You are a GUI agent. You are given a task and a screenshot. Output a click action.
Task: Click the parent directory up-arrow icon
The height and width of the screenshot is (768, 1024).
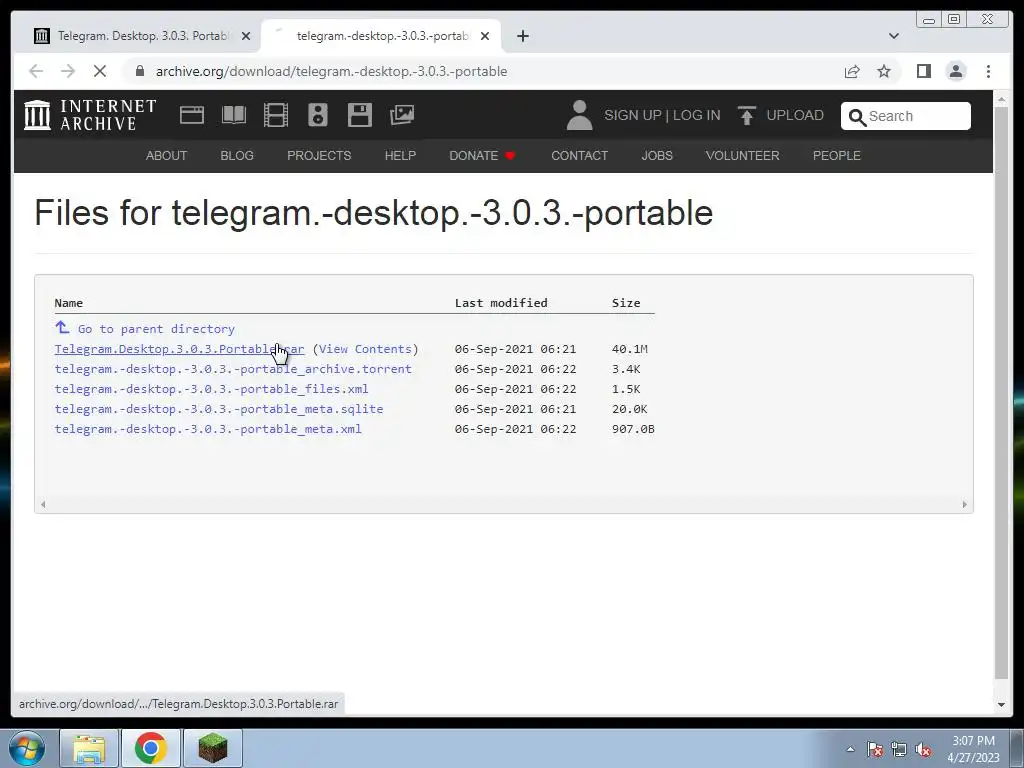pyautogui.click(x=62, y=327)
